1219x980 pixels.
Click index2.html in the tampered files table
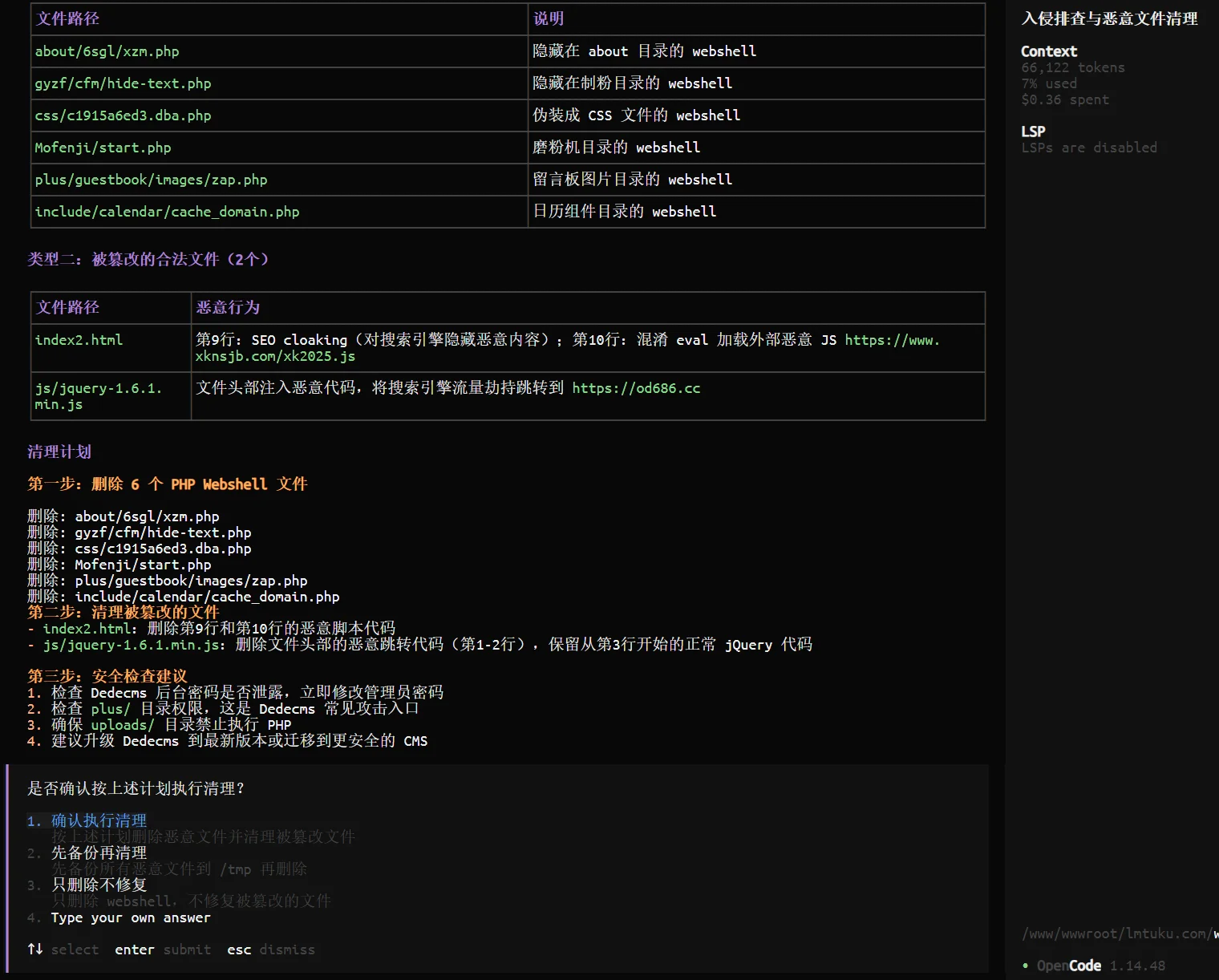pos(79,340)
